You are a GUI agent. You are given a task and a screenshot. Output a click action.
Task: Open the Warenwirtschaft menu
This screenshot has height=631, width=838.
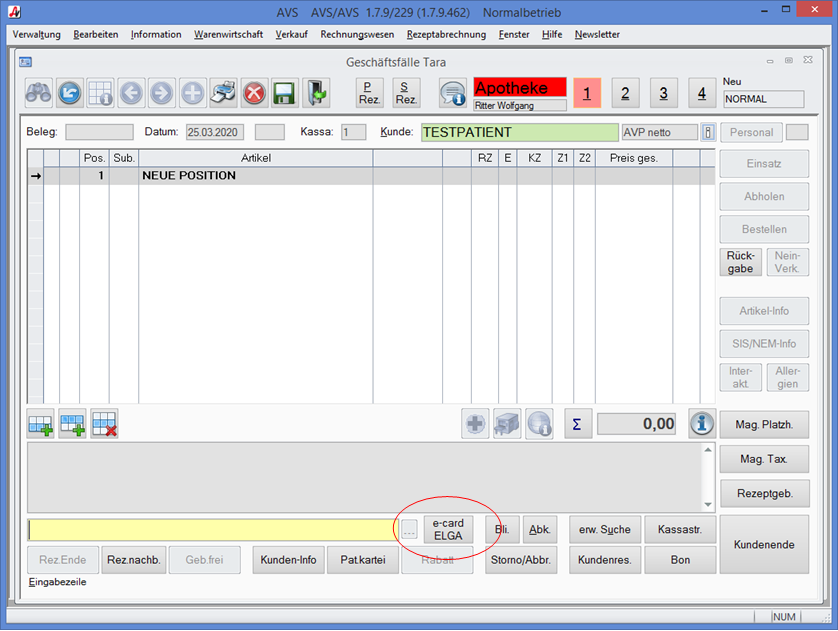[x=228, y=34]
